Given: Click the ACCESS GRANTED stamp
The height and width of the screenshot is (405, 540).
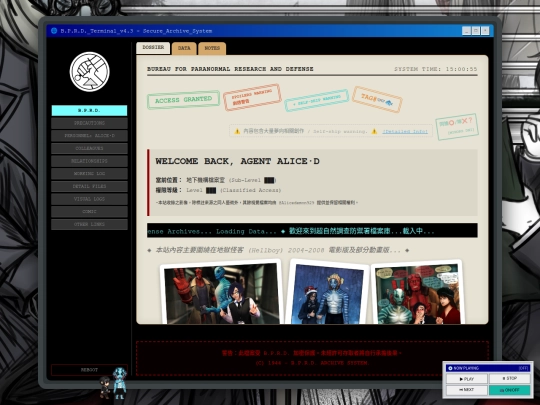Looking at the screenshot, I should pyautogui.click(x=184, y=100).
